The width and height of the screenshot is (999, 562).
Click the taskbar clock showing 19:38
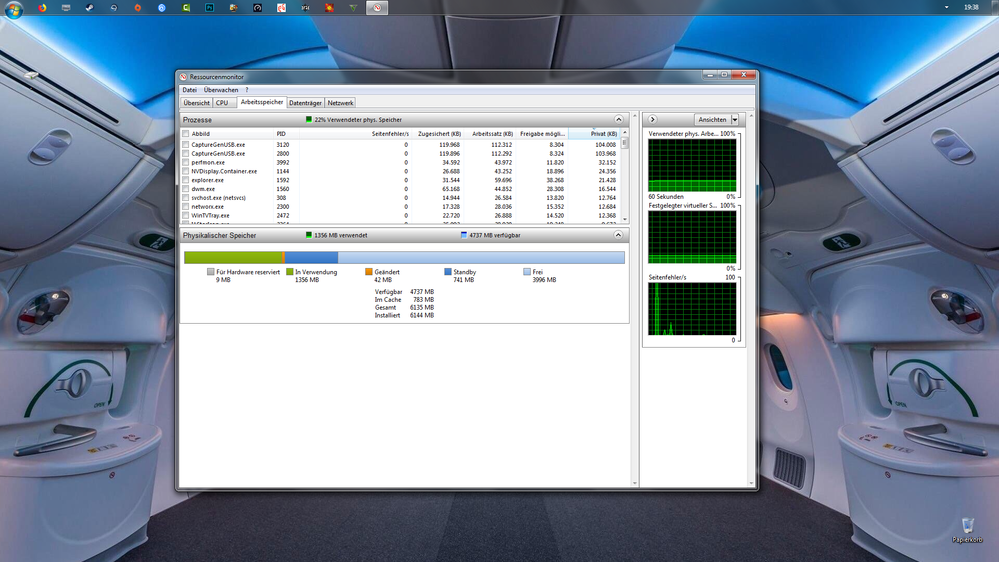971,8
